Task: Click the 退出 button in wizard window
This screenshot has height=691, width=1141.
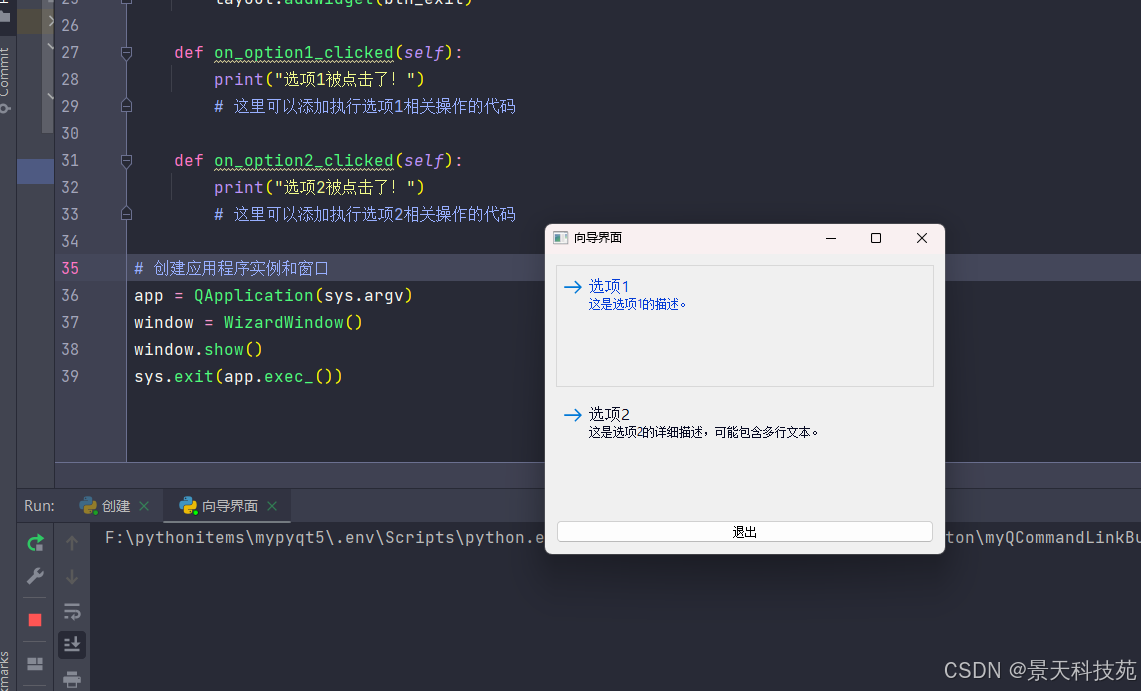Action: click(x=744, y=532)
